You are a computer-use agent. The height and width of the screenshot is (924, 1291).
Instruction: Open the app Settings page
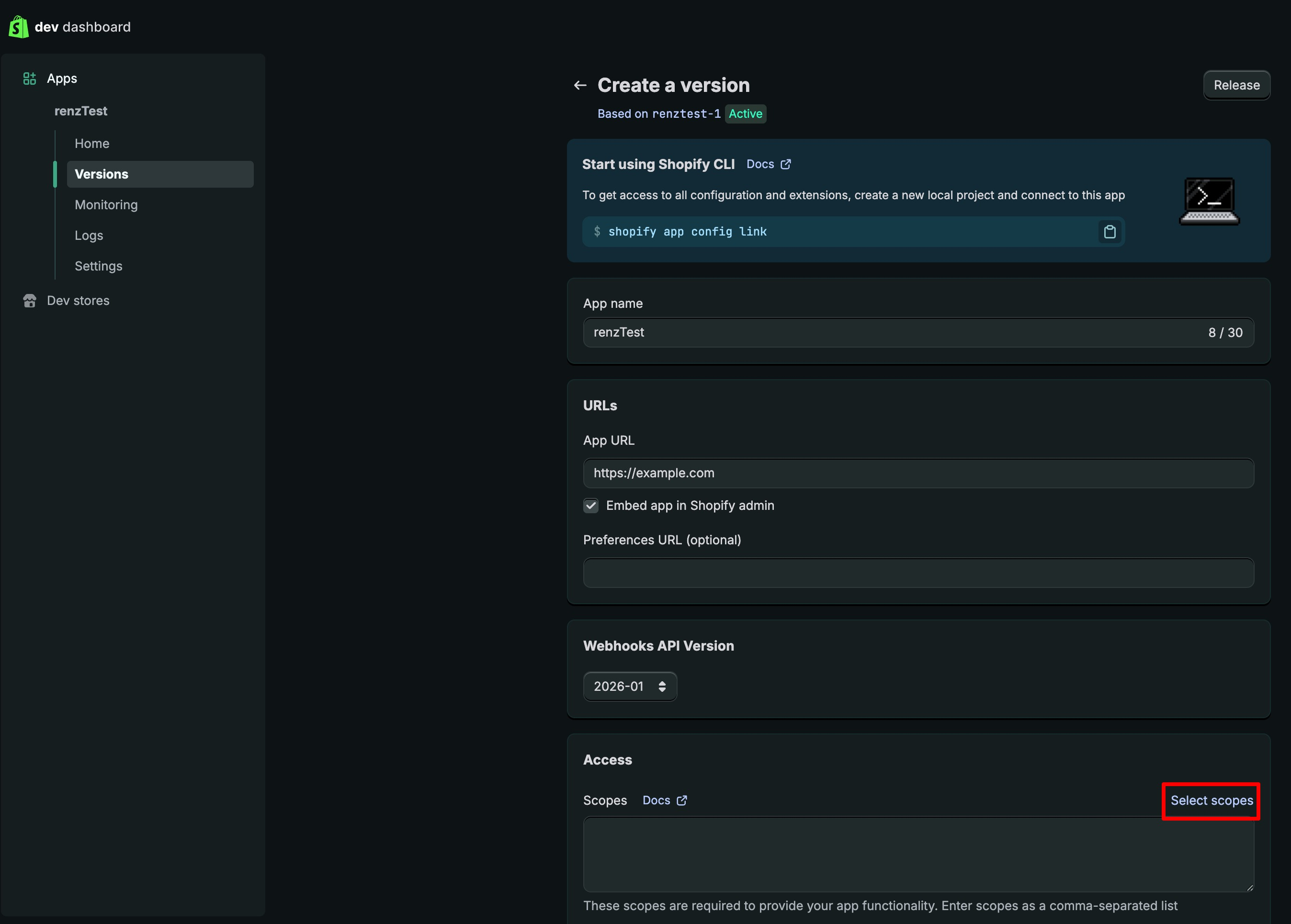tap(99, 266)
